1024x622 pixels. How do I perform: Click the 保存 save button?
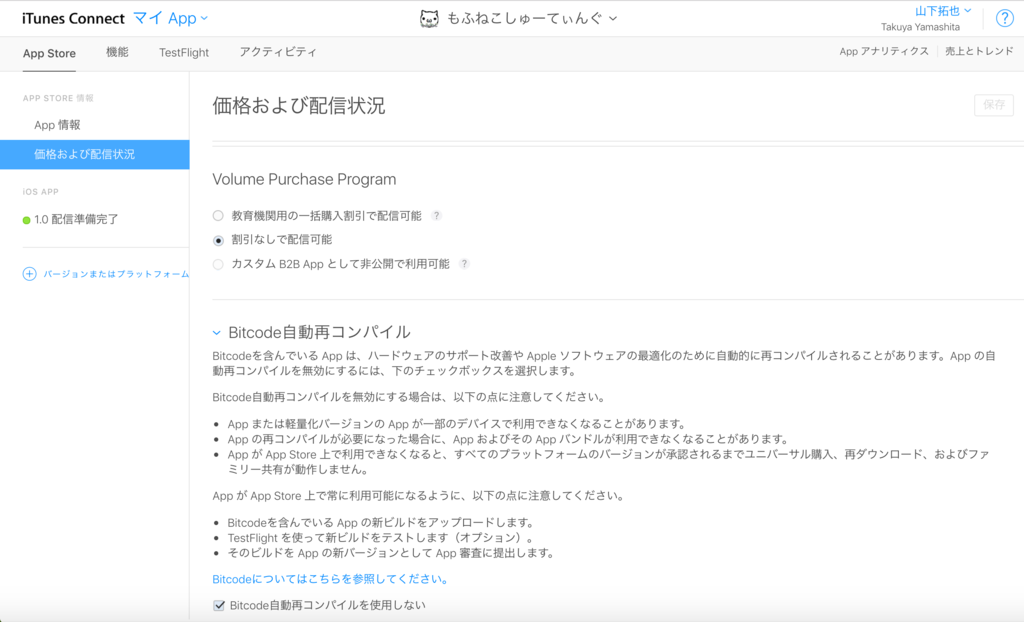[994, 105]
